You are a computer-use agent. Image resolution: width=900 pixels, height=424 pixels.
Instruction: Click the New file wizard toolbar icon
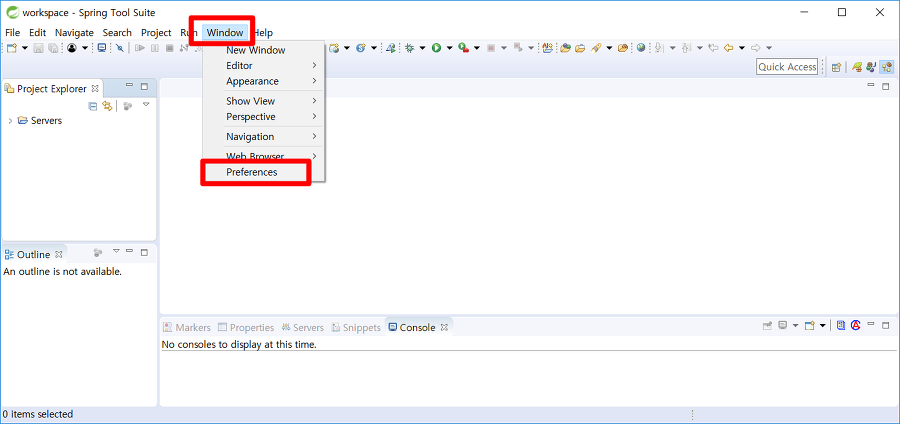tap(12, 48)
